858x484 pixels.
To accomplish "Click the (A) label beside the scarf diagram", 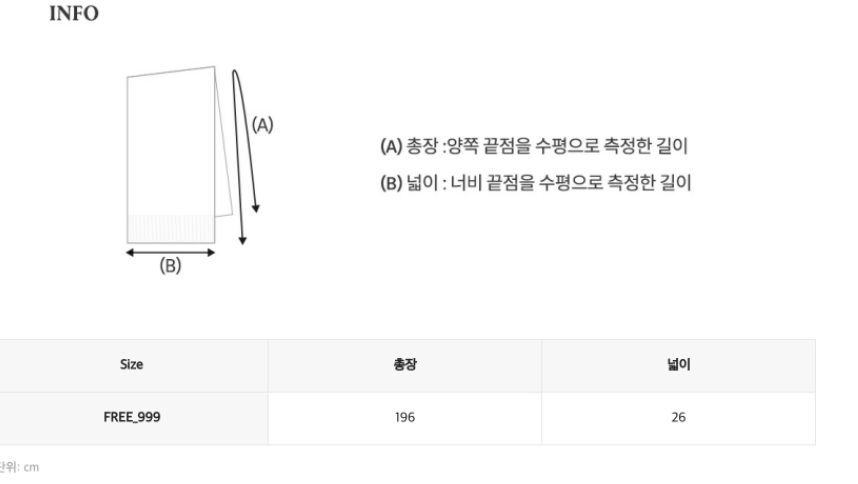I will click(262, 125).
